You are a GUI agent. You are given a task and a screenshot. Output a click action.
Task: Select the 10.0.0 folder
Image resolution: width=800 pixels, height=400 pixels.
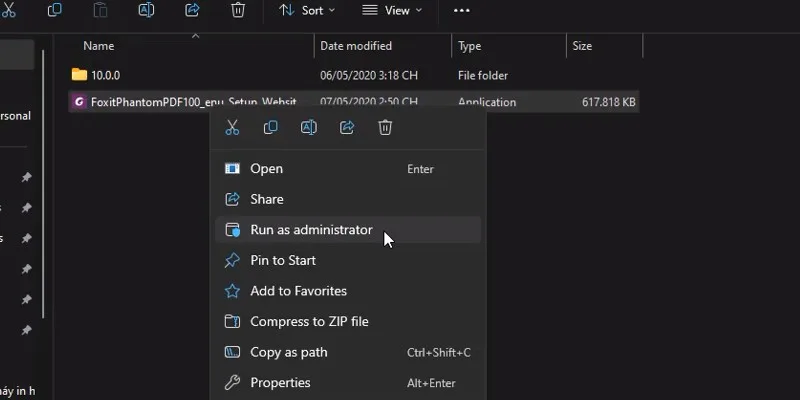[x=105, y=75]
